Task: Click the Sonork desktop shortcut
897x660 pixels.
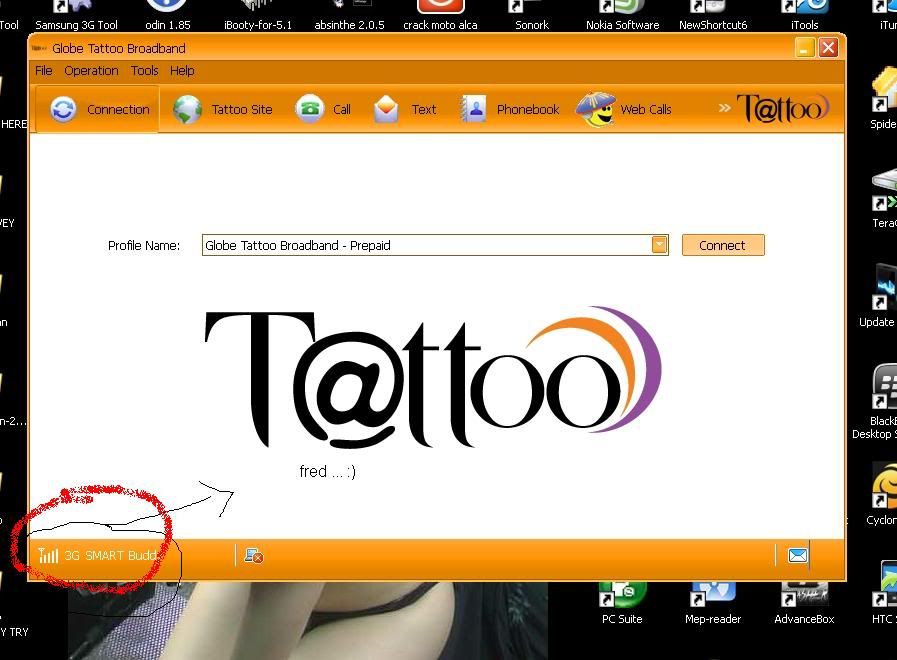Action: click(x=531, y=16)
